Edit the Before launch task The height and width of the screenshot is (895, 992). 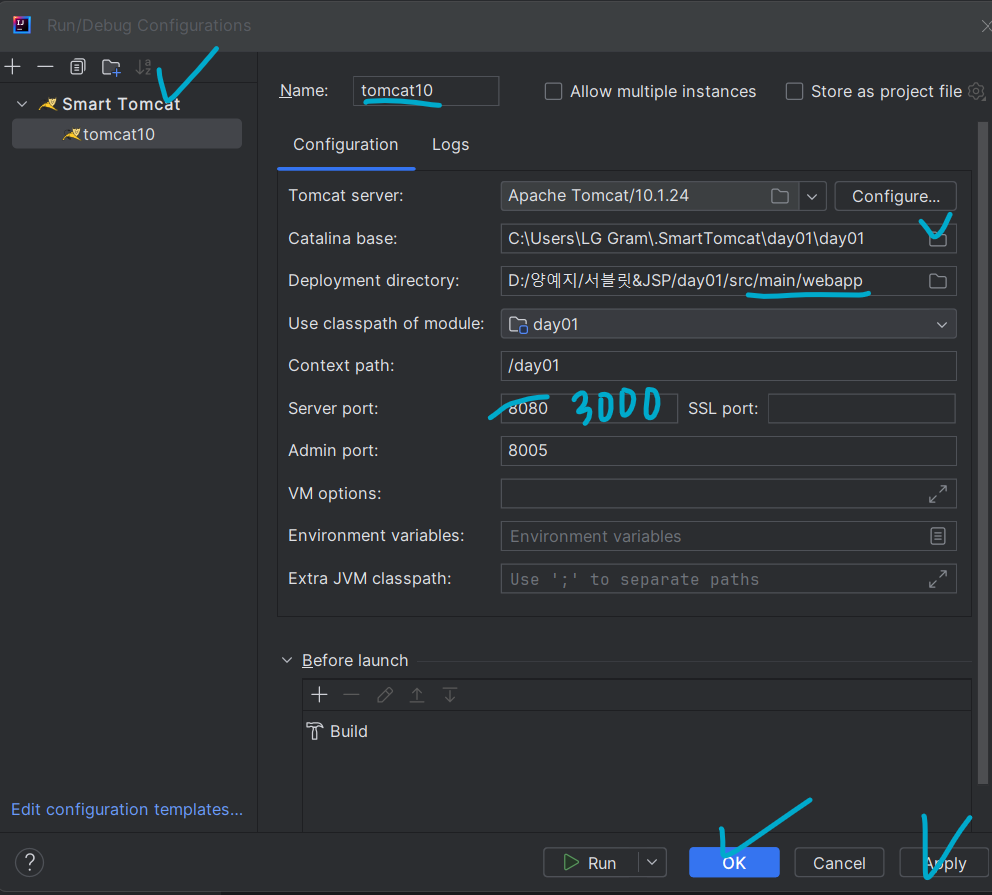[385, 695]
